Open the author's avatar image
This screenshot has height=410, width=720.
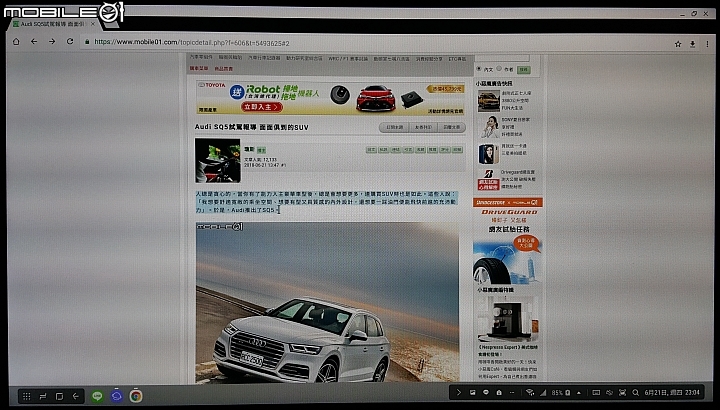pos(218,161)
